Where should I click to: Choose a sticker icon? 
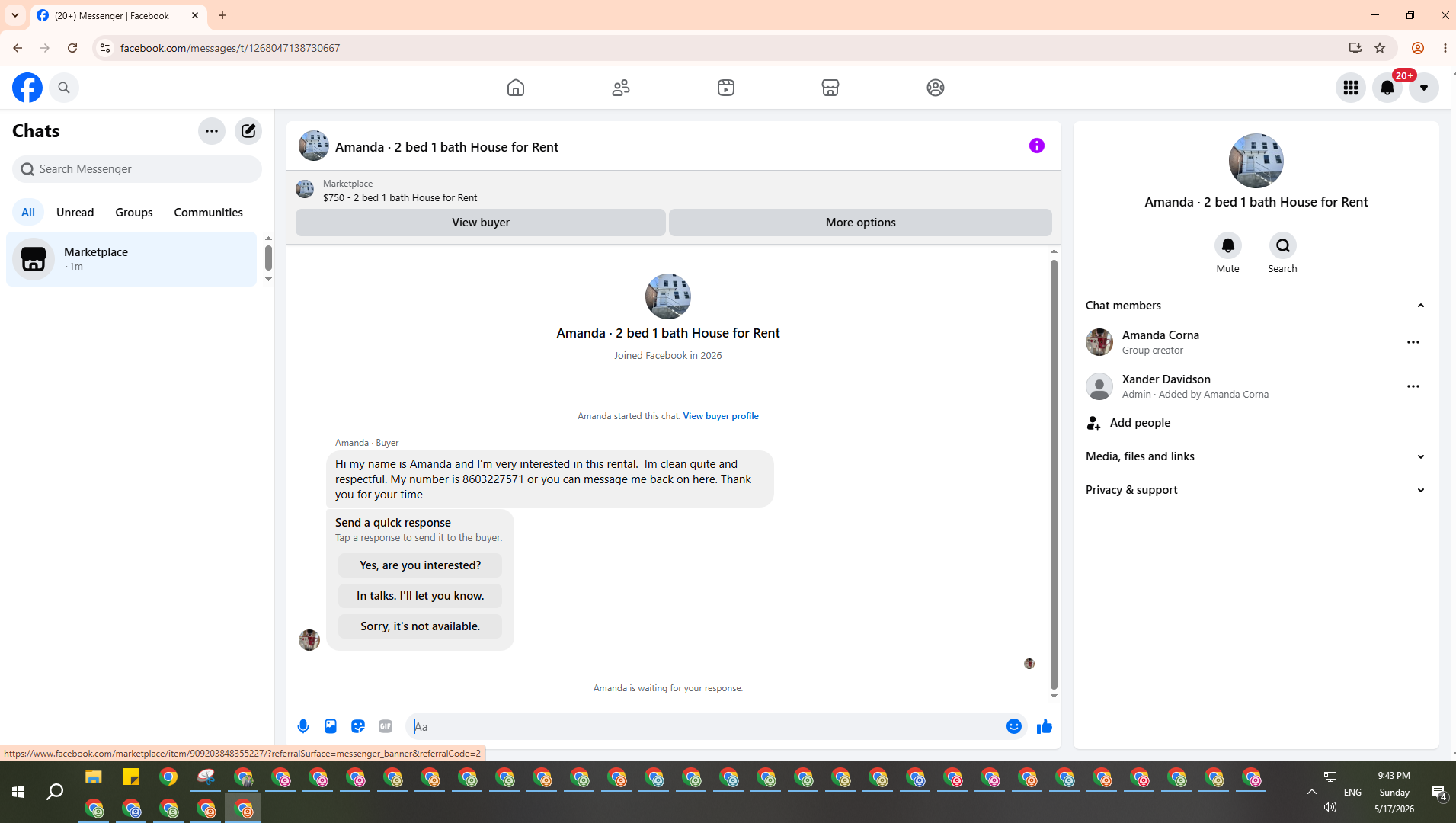point(358,727)
